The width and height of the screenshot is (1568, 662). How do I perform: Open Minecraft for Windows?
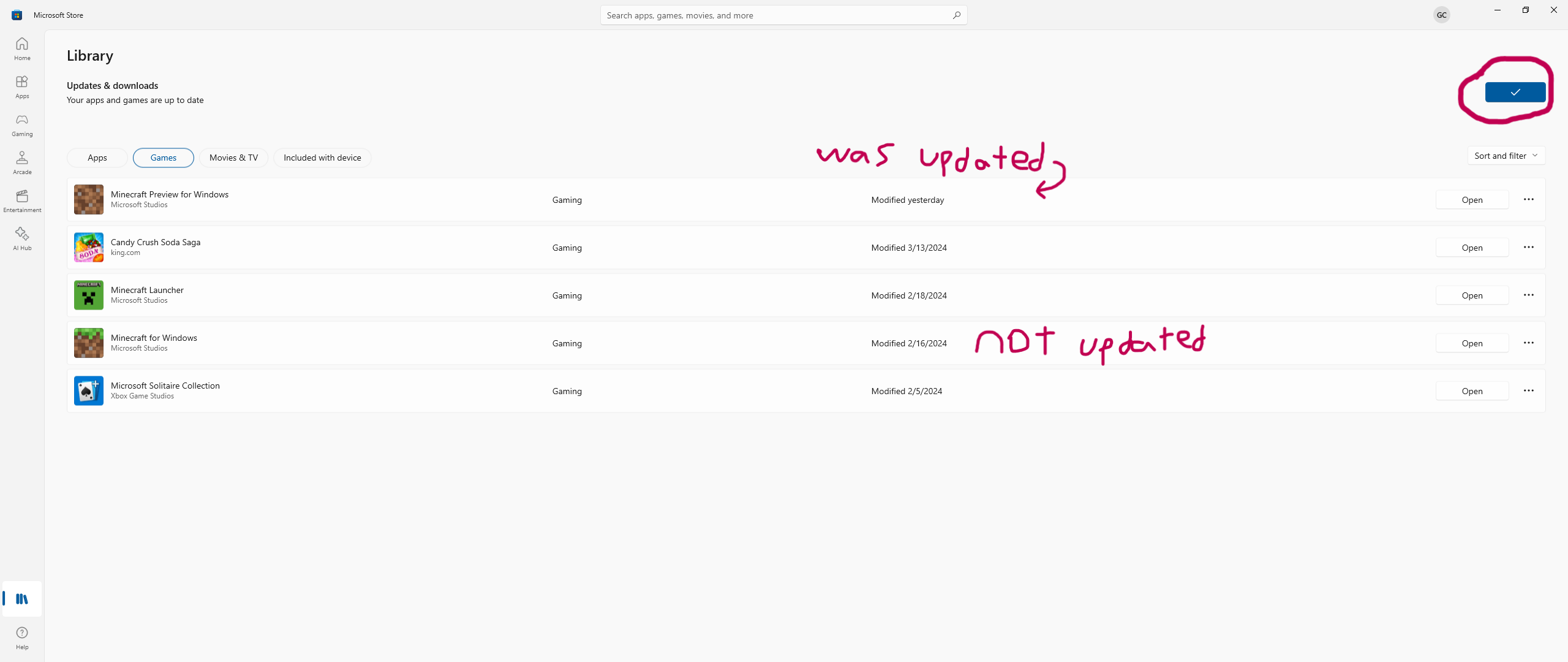click(1471, 343)
